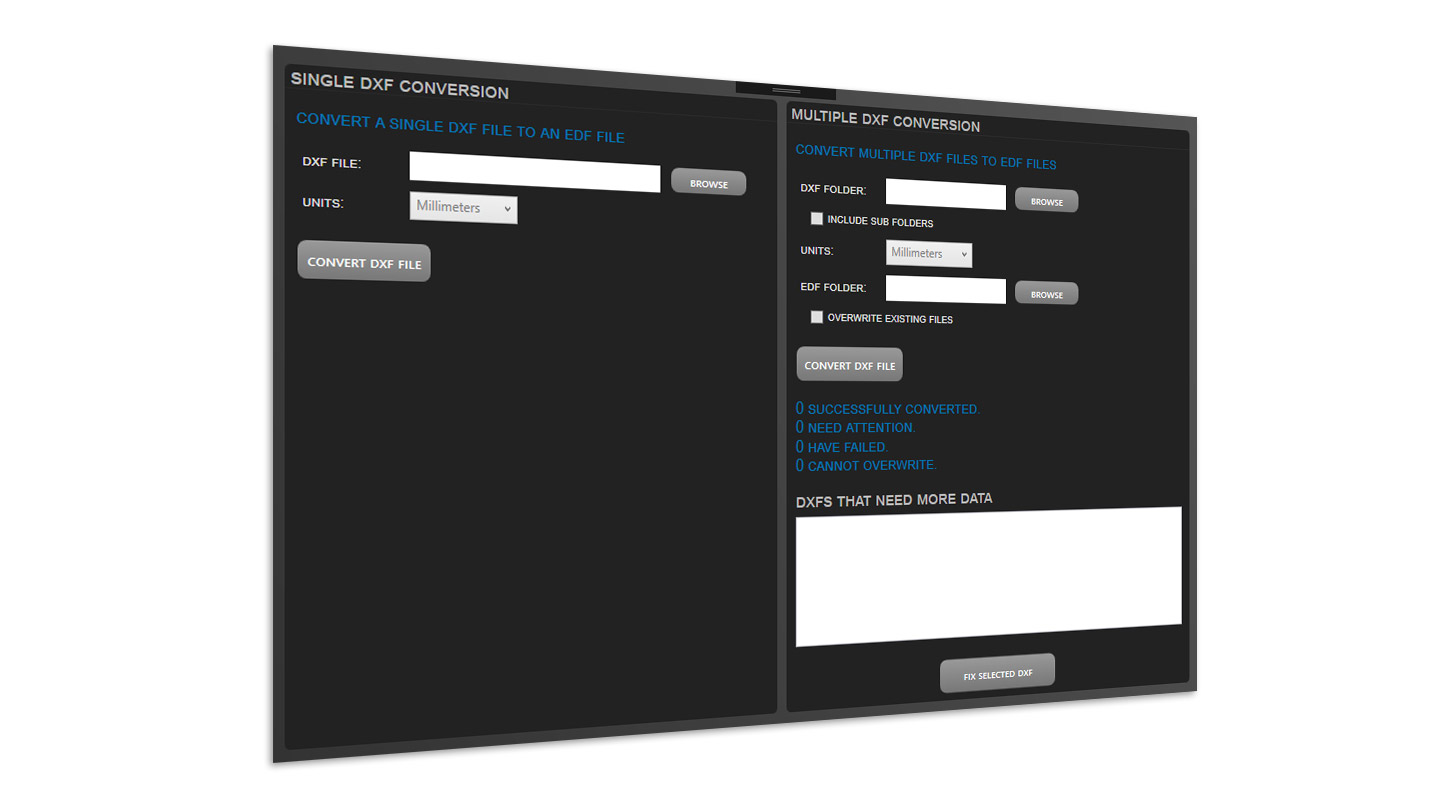1432x808 pixels.
Task: Click 'Convert multiple DXF files to EDF files' heading
Action: click(x=926, y=157)
